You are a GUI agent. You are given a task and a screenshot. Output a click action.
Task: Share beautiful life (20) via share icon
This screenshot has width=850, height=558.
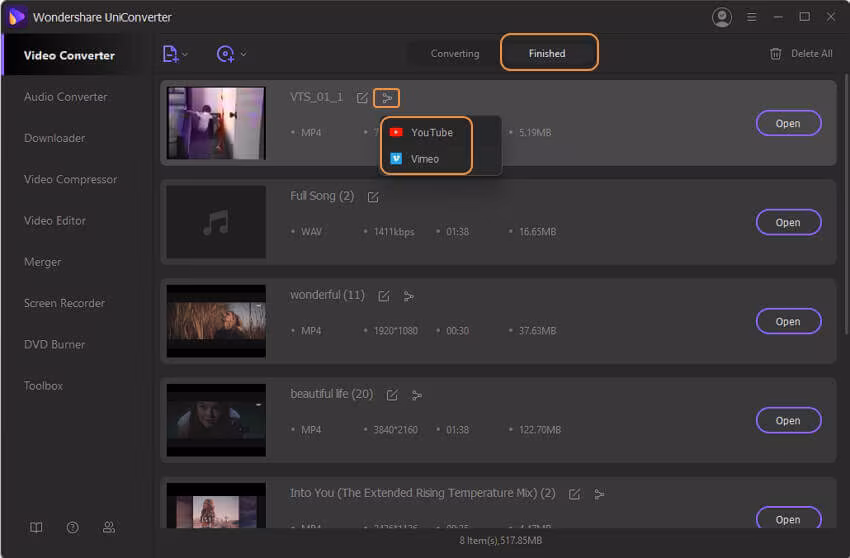click(x=416, y=395)
